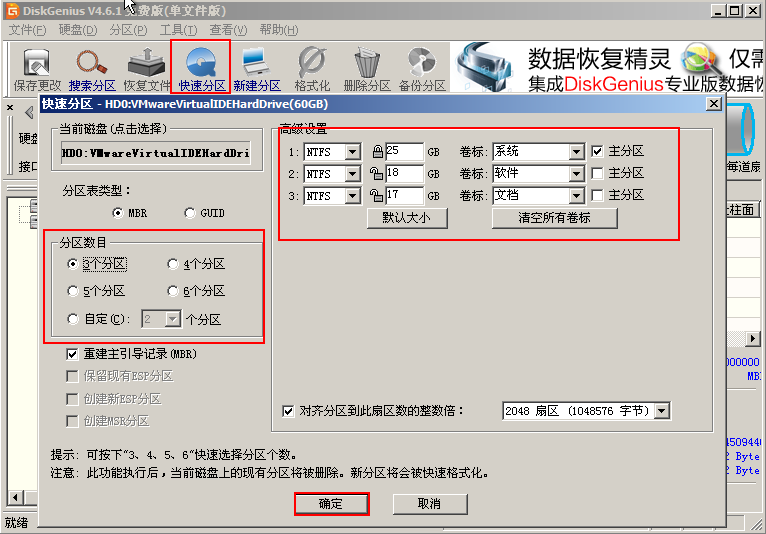Click the size field of partition 3 (17 GB)
766x534 pixels.
[404, 195]
